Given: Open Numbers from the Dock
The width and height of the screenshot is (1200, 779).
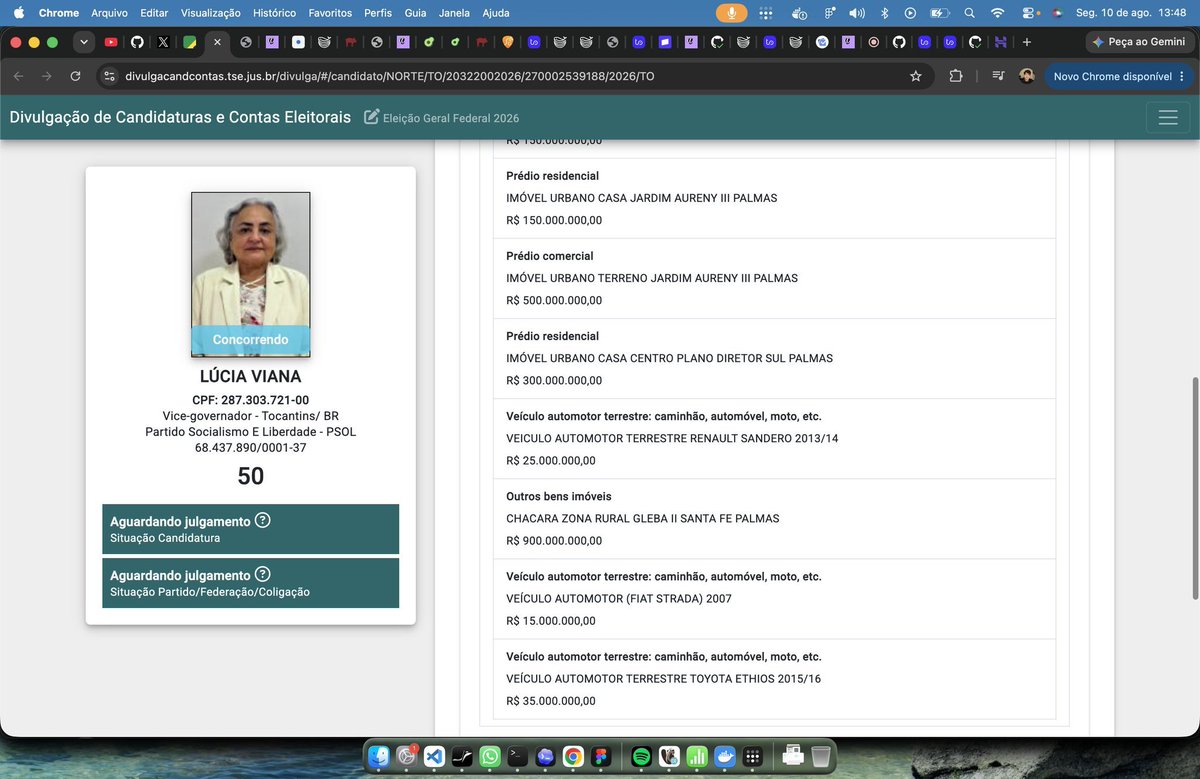Looking at the screenshot, I should point(697,757).
